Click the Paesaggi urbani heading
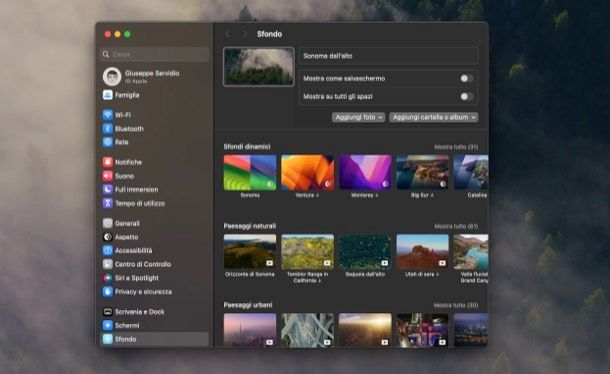The height and width of the screenshot is (374, 610). pyautogui.click(x=248, y=305)
